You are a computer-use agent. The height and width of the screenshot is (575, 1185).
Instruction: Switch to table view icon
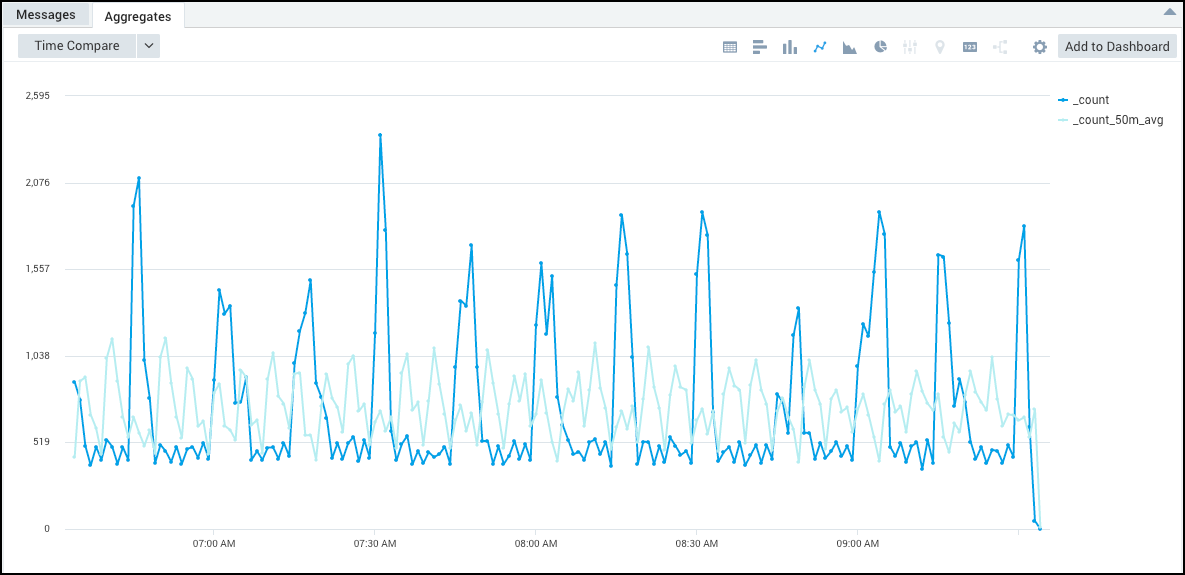coord(730,47)
